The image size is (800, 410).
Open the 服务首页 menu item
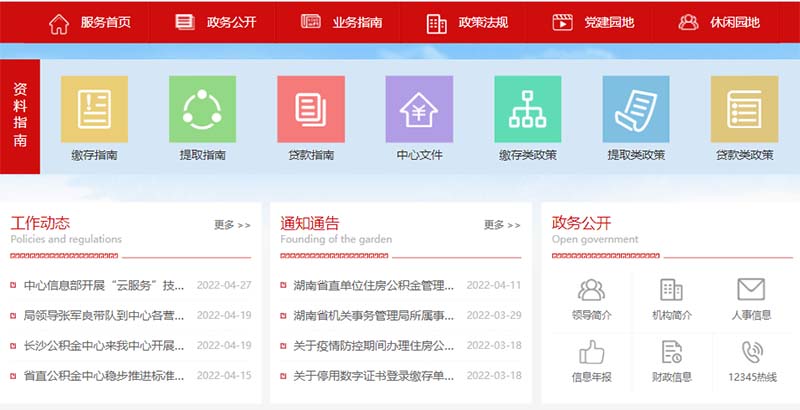coord(106,22)
